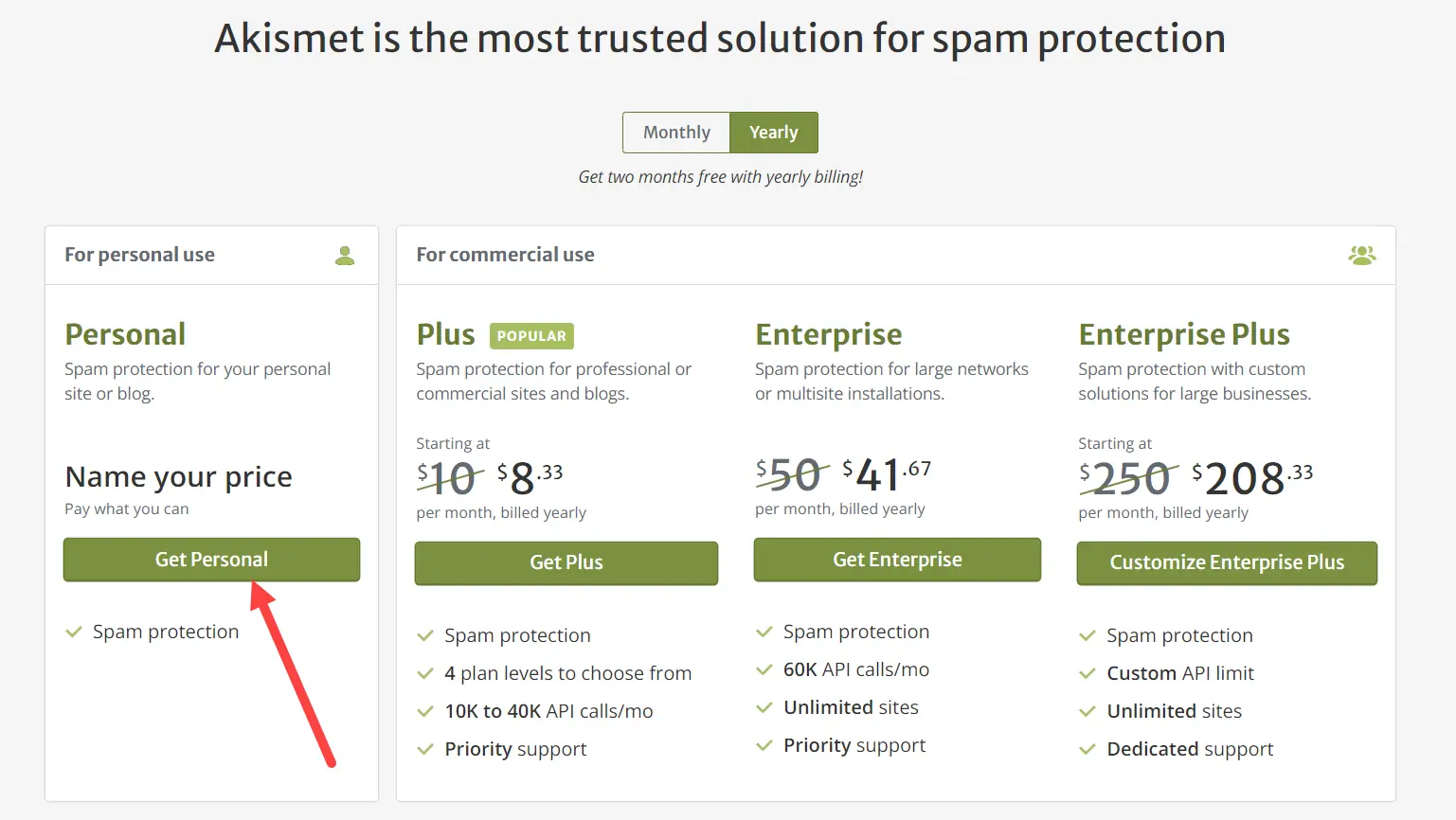The image size is (1456, 820).
Task: Click checkmark next to 4 plan levels
Action: pyautogui.click(x=425, y=673)
